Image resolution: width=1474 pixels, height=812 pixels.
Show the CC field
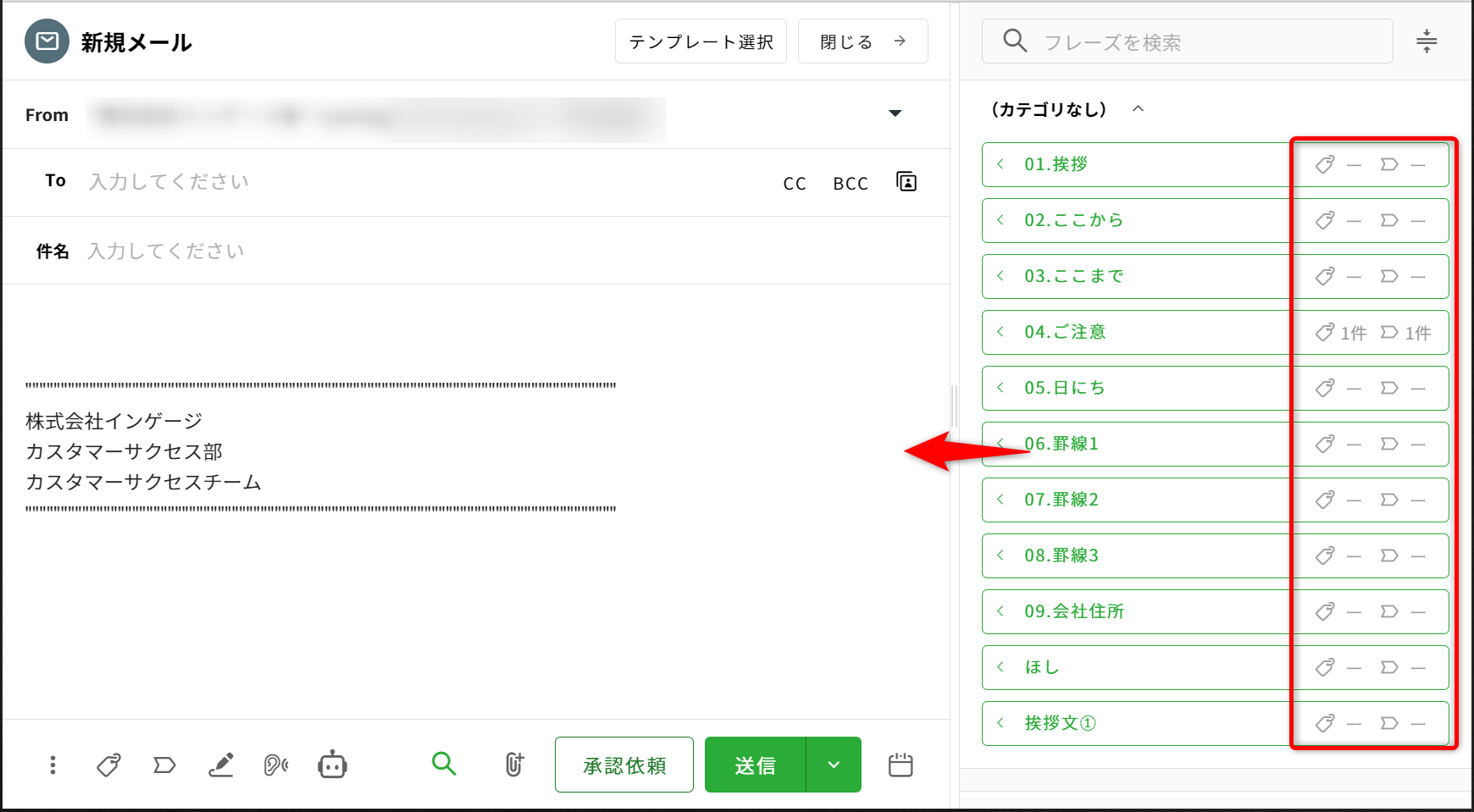[795, 184]
